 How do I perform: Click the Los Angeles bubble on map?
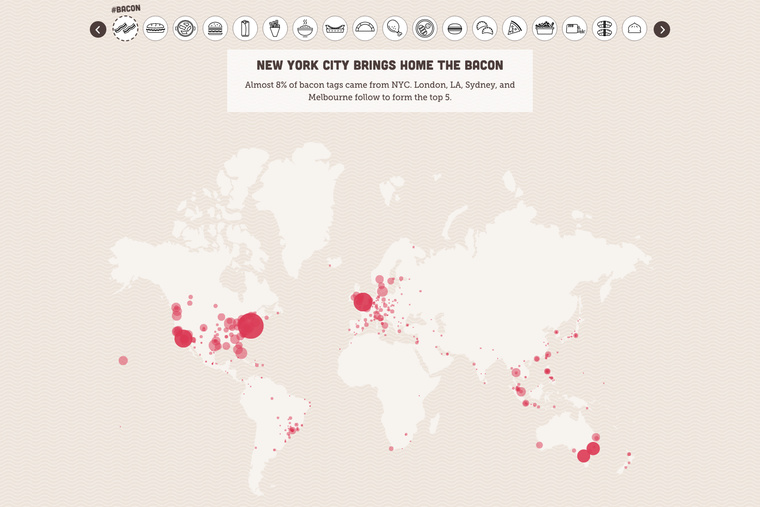[184, 338]
